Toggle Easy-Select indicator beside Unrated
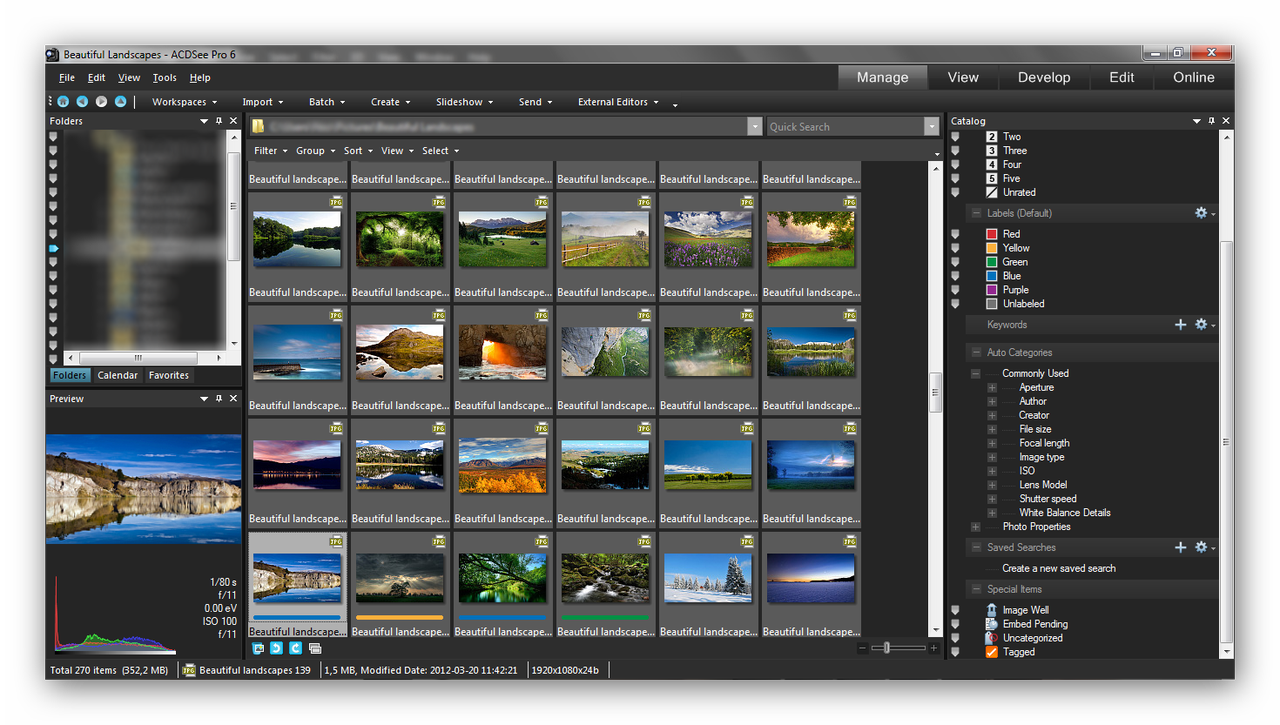Viewport: 1280px width, 725px height. 955,192
